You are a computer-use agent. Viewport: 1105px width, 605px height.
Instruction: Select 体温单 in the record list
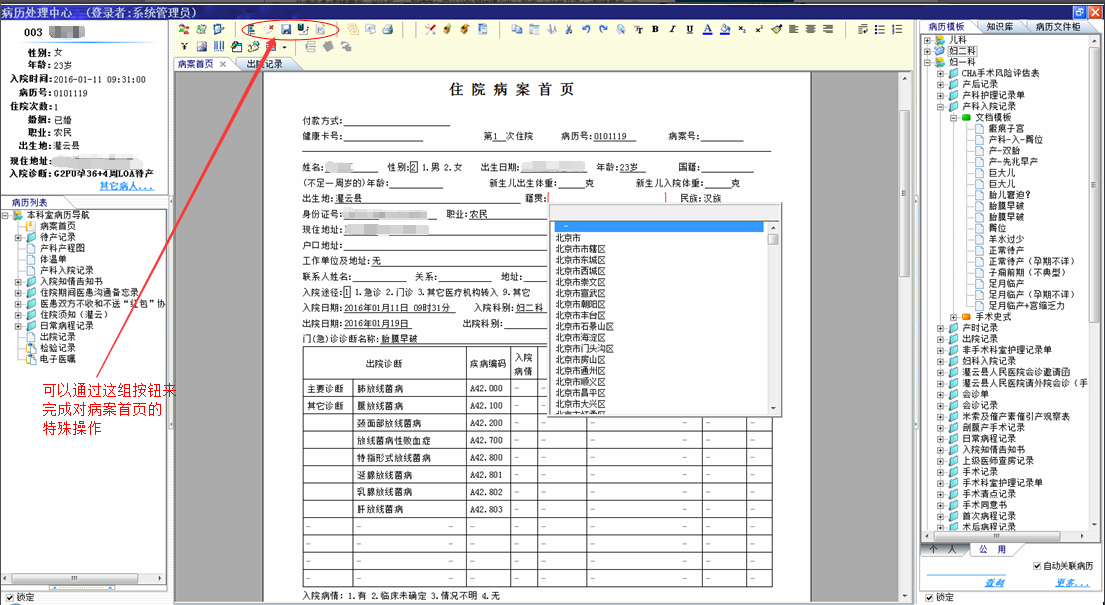tap(53, 259)
